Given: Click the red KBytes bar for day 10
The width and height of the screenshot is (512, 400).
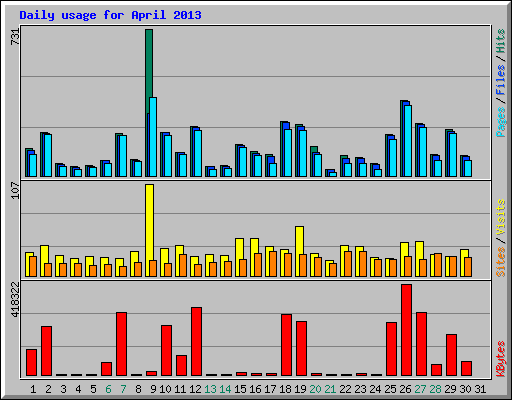Looking at the screenshot, I should point(166,351).
